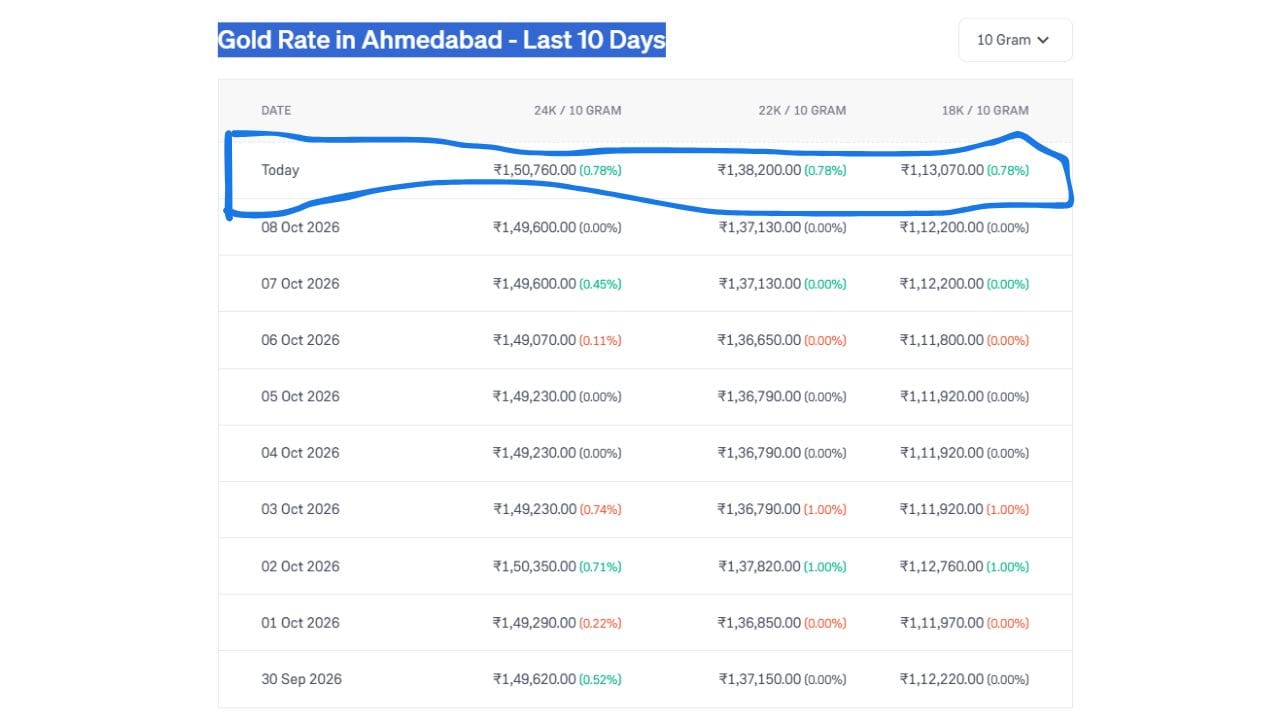Click today's 22K price ₹1,38,200.00

(x=759, y=170)
